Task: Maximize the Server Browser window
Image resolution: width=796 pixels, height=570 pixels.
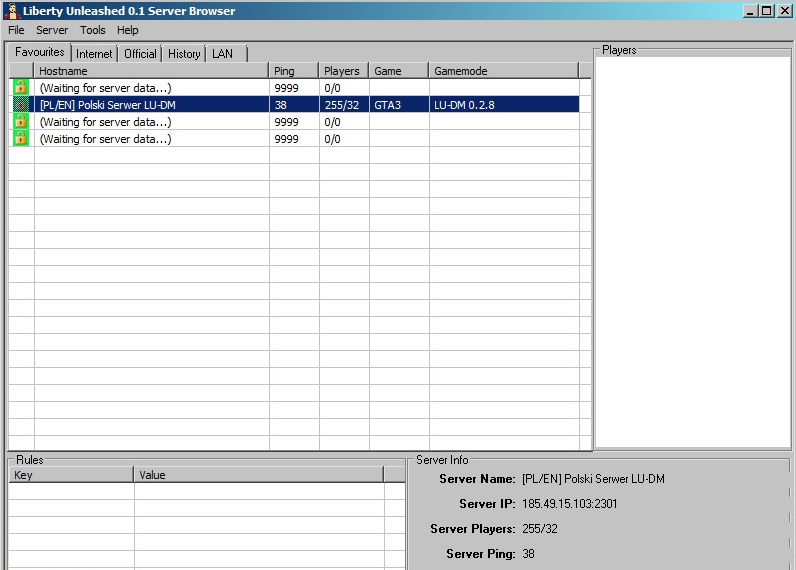Action: [x=767, y=11]
